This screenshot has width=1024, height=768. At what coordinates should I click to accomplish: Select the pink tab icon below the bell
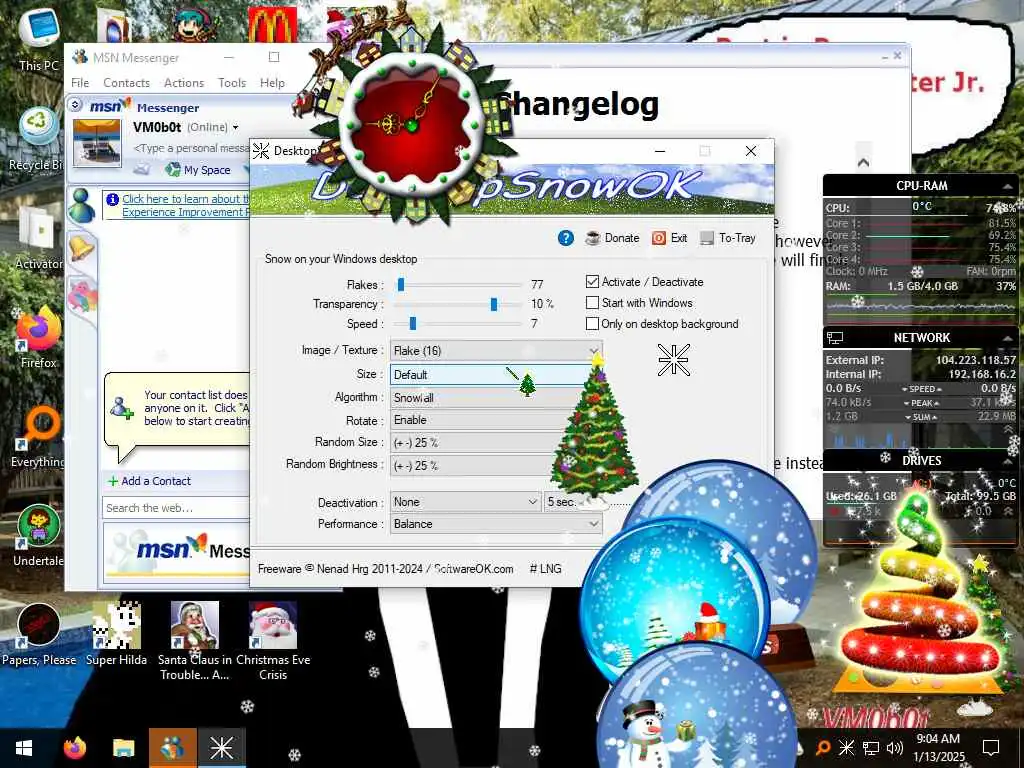[82, 295]
